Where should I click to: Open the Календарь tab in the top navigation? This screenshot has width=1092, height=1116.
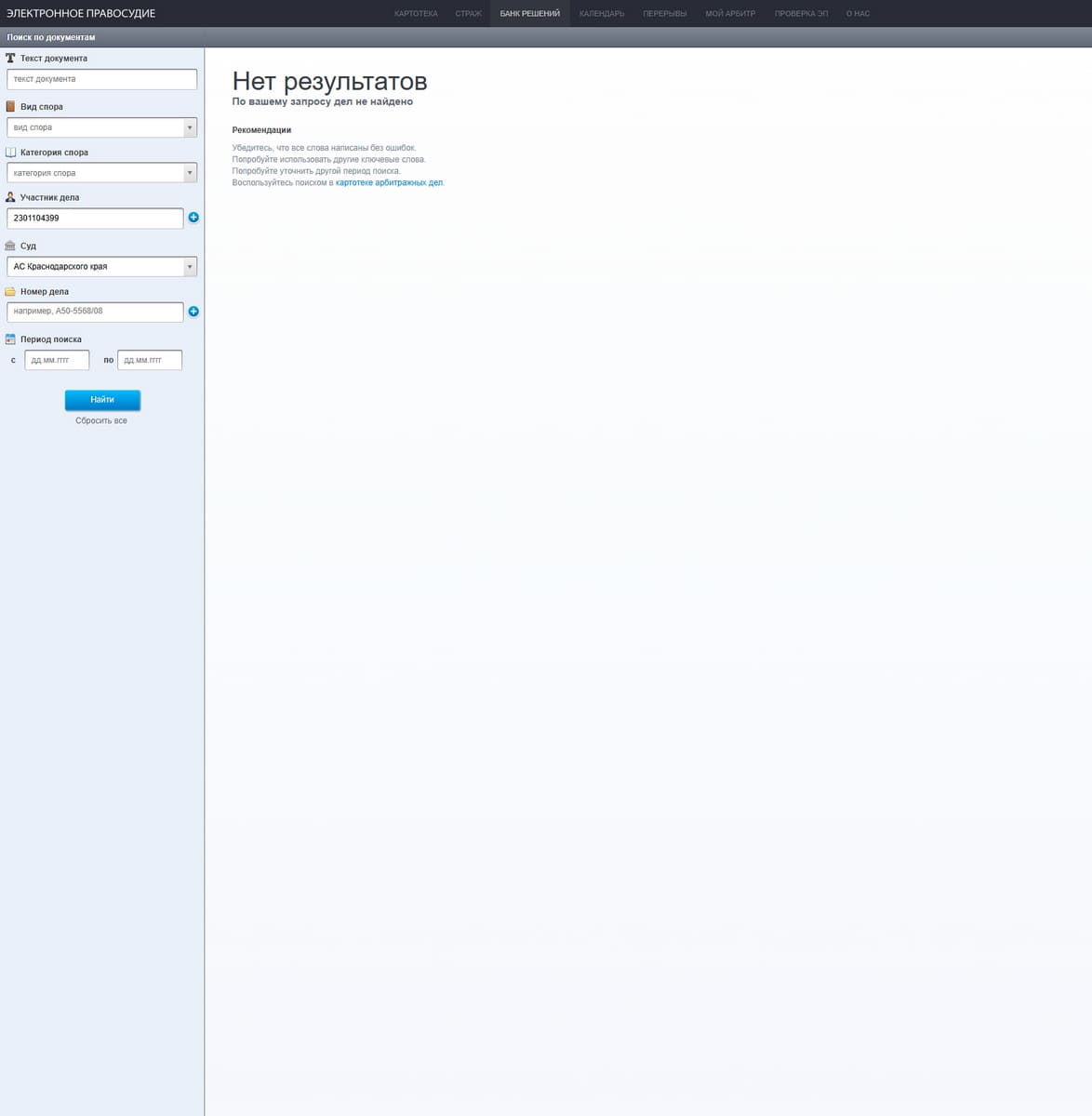602,14
